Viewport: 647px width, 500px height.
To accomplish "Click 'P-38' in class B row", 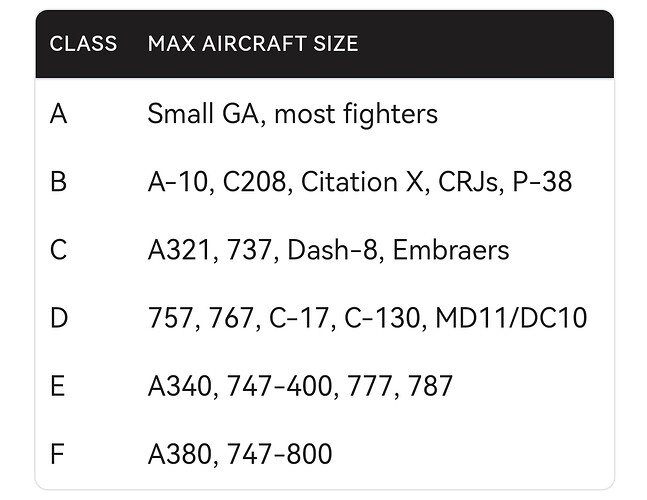I will [542, 182].
